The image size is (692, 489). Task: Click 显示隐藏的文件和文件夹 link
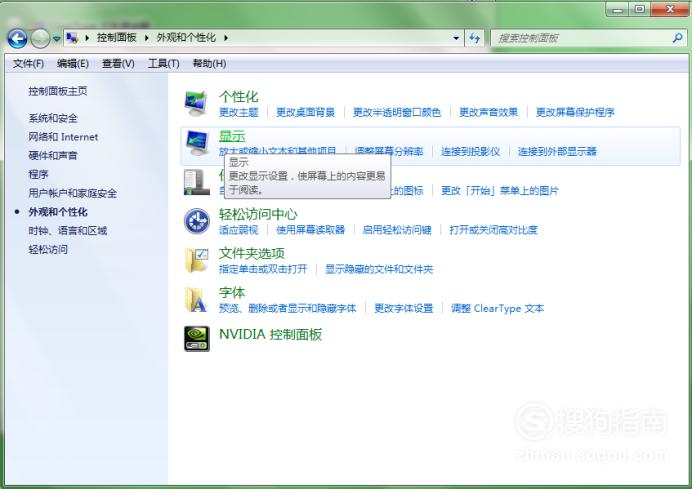(379, 269)
